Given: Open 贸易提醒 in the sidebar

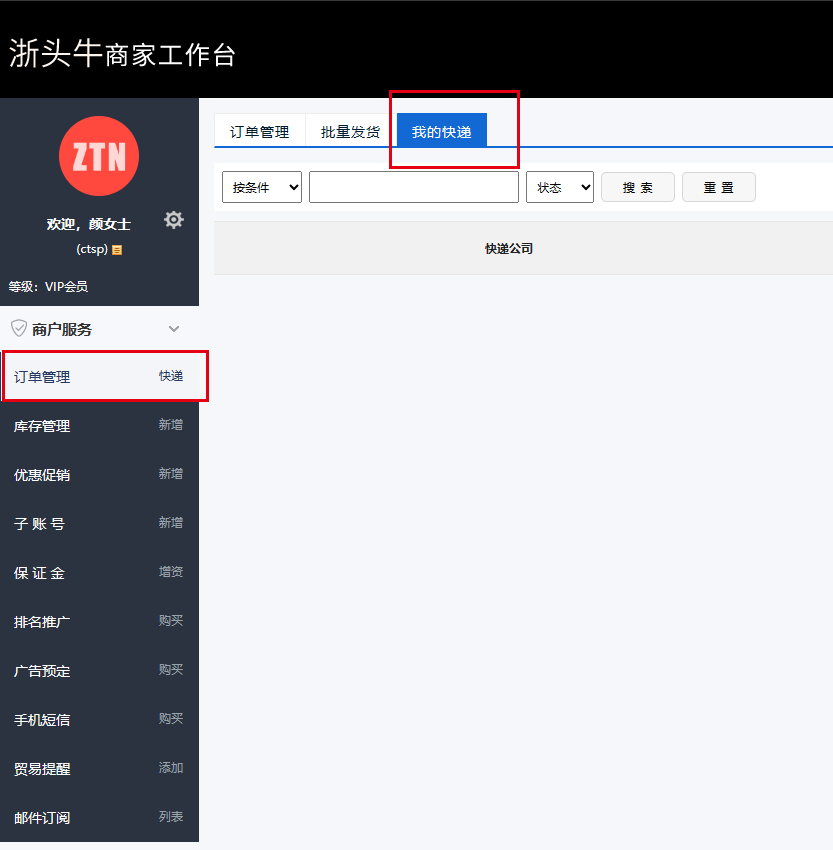Looking at the screenshot, I should click(x=42, y=769).
